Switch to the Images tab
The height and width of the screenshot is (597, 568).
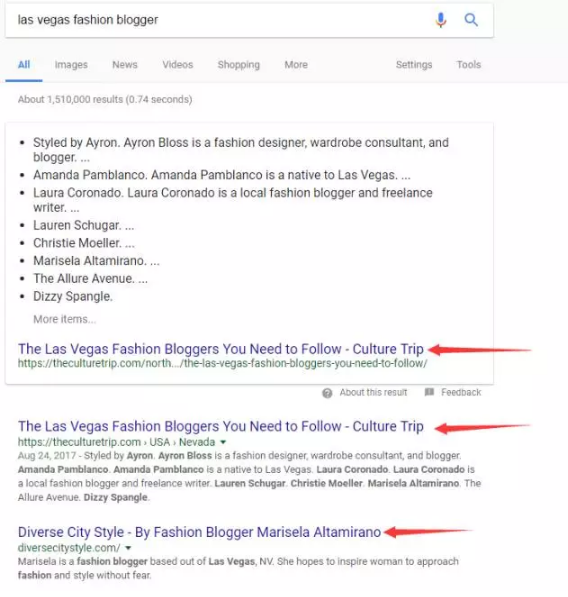tap(71, 65)
